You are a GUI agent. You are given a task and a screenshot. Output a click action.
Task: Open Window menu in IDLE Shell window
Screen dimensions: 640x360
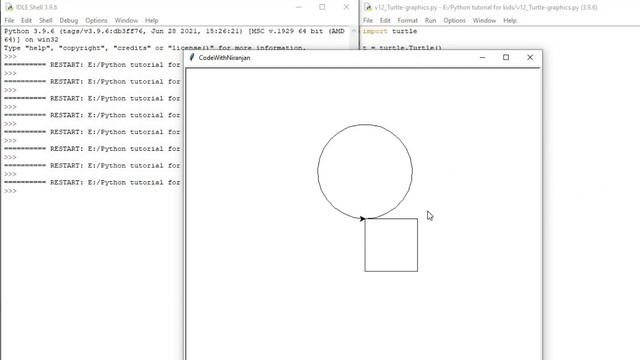pyautogui.click(x=126, y=20)
